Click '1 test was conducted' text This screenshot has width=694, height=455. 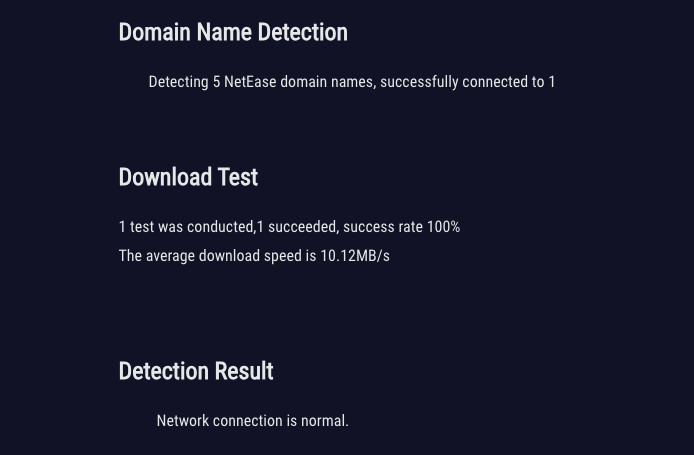click(186, 227)
